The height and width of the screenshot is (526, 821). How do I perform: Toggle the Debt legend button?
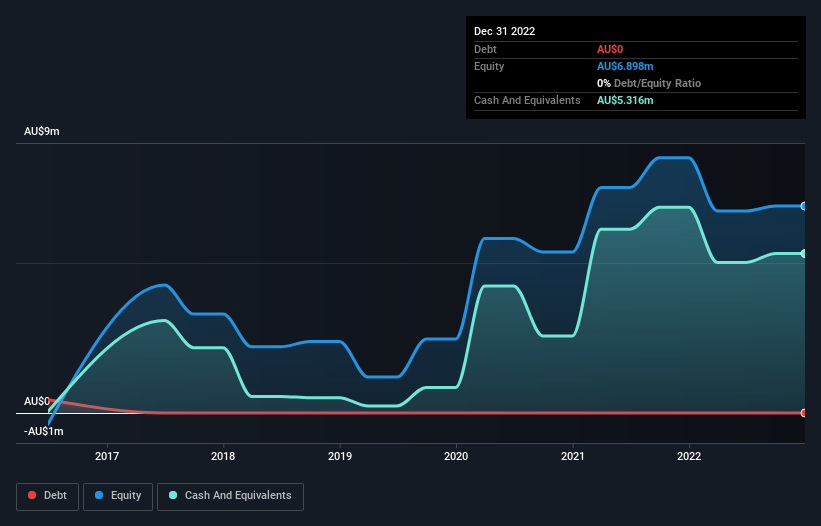click(x=48, y=496)
